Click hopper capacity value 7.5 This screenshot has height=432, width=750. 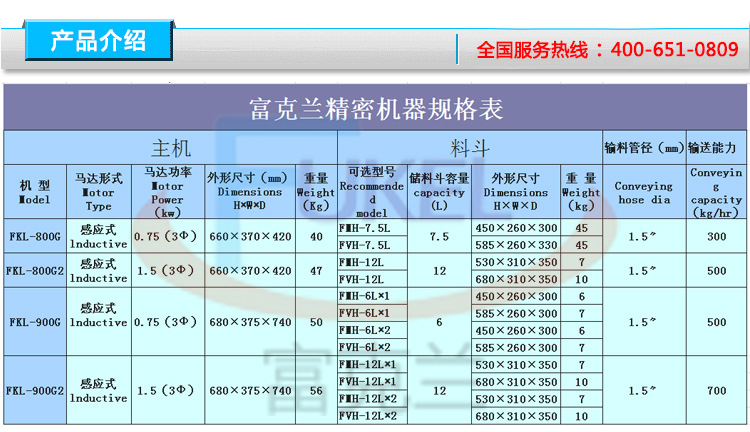pos(439,236)
